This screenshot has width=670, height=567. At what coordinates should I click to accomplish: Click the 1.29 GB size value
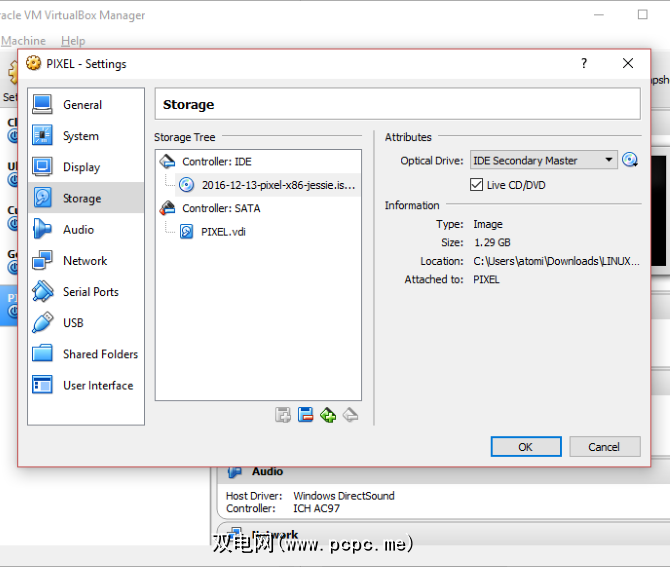pos(492,242)
